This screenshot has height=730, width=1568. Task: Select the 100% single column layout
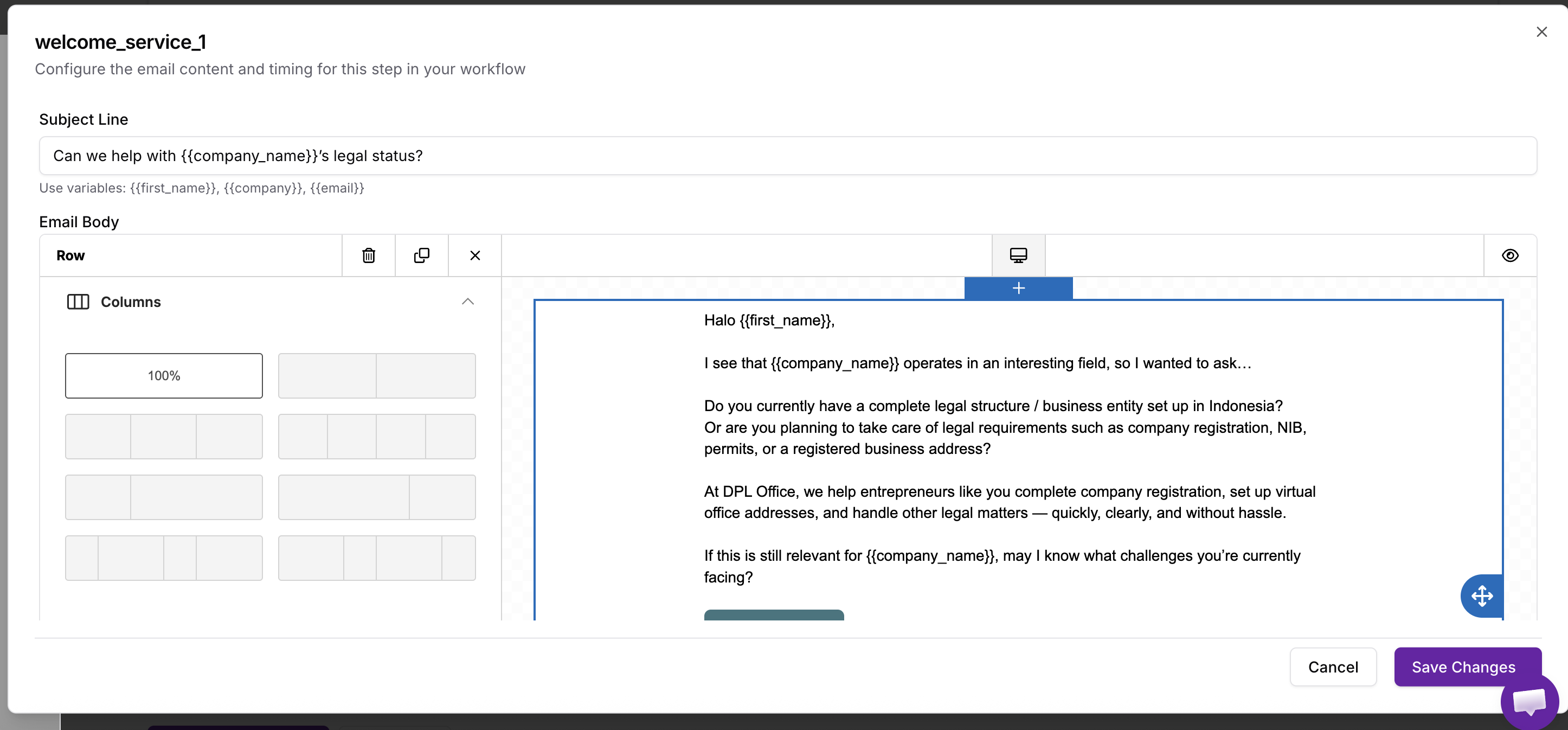[x=164, y=376]
